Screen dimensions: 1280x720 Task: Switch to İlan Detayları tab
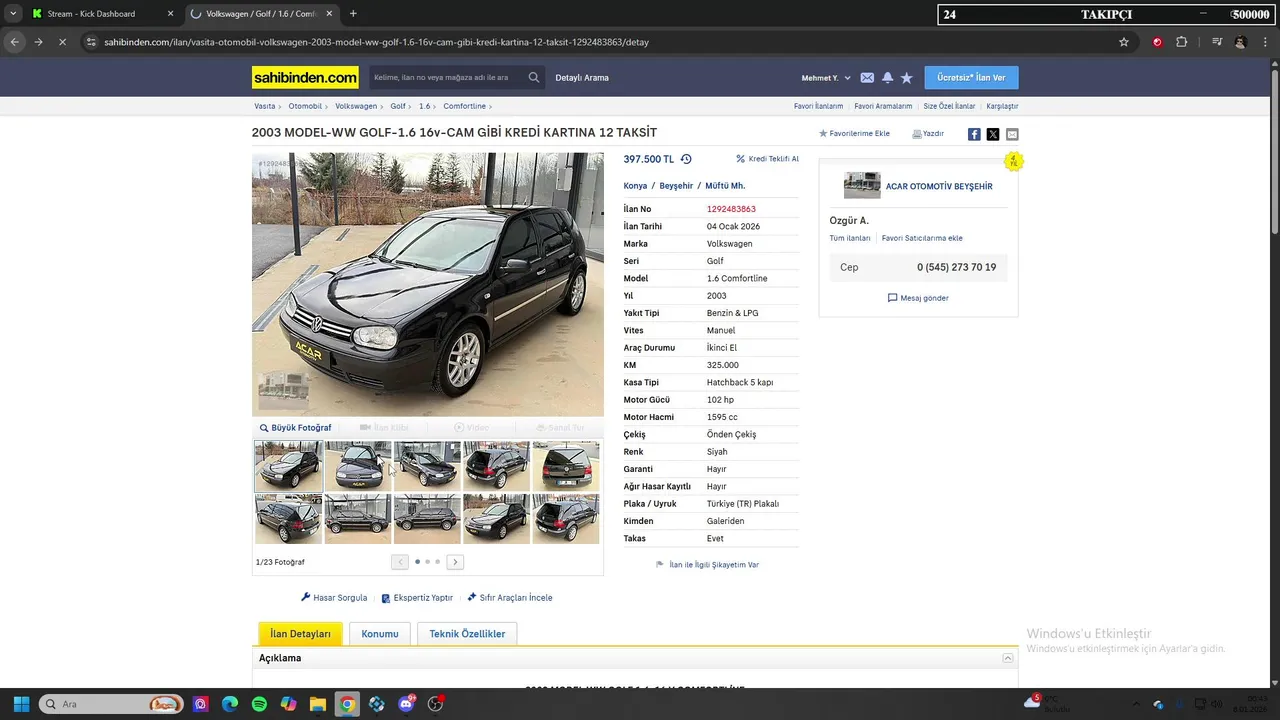pos(300,634)
